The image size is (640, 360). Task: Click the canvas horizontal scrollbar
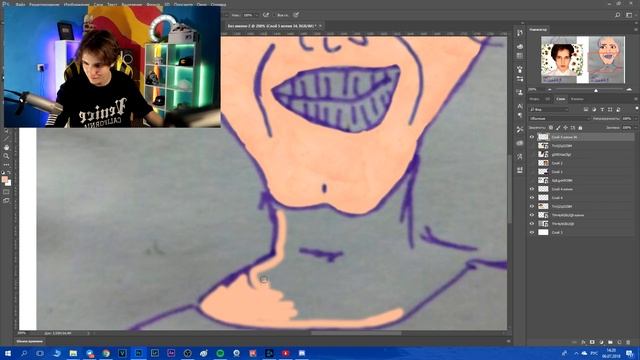point(356,333)
